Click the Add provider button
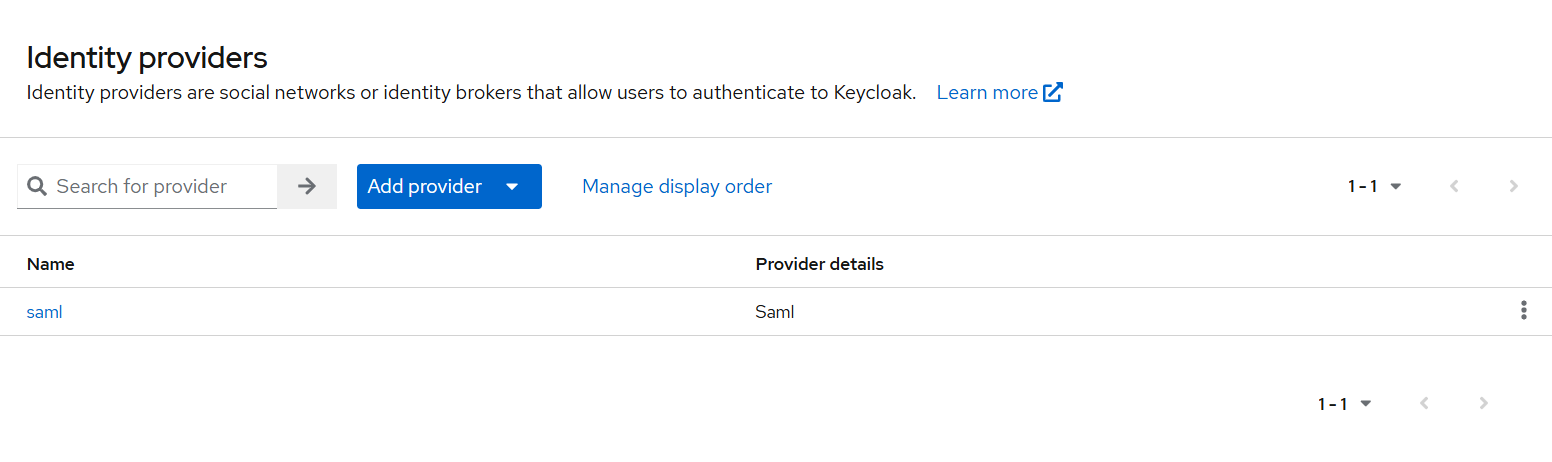The height and width of the screenshot is (462, 1552). [425, 187]
